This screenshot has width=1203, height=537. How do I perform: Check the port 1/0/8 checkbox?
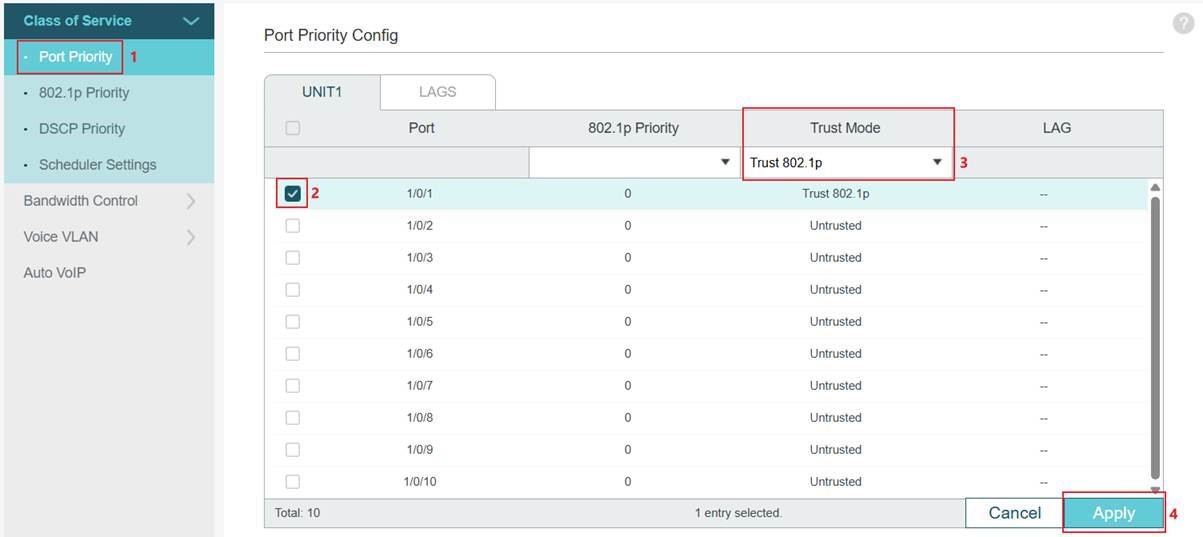(292, 418)
